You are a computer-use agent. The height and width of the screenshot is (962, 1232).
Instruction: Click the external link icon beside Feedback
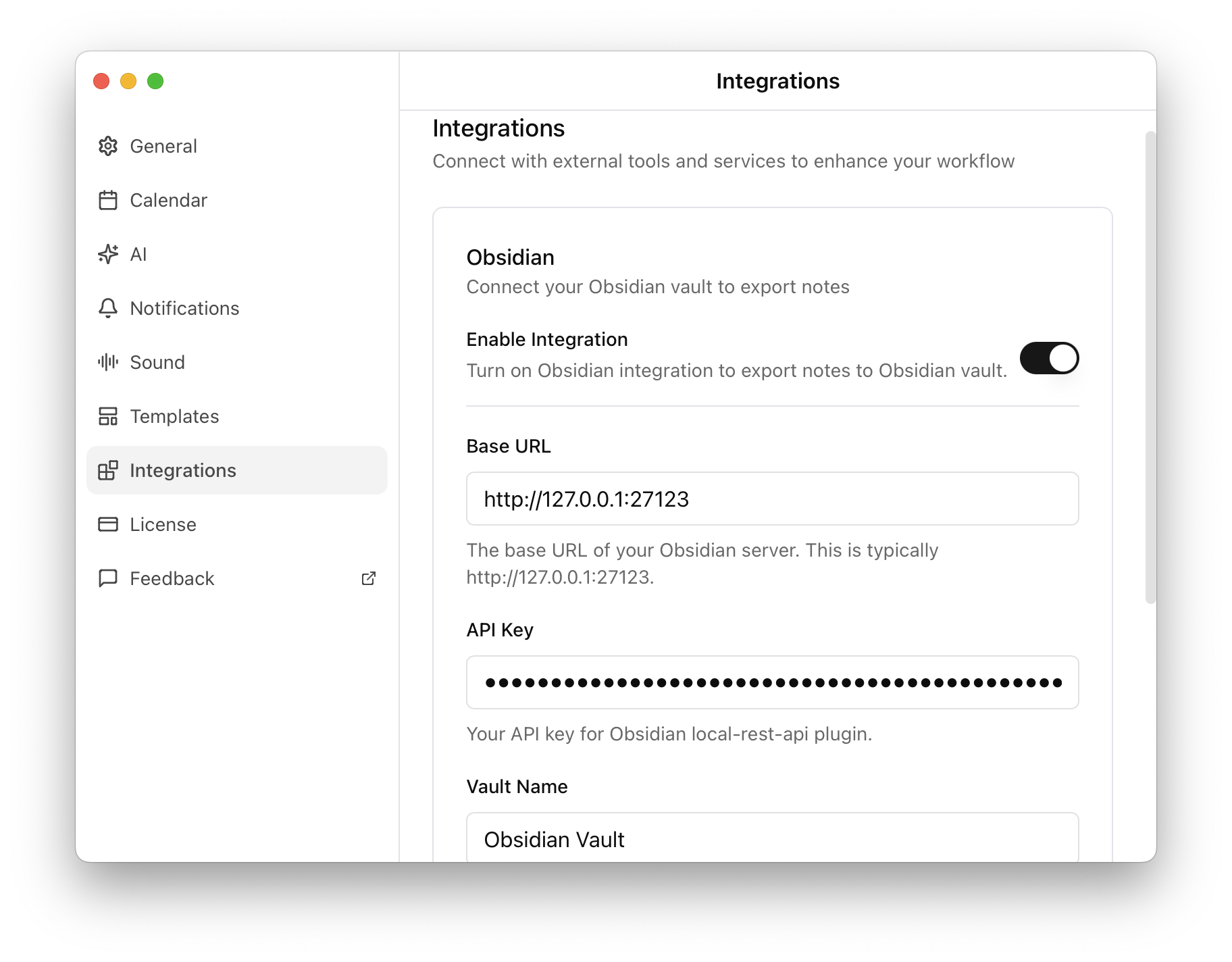(369, 578)
